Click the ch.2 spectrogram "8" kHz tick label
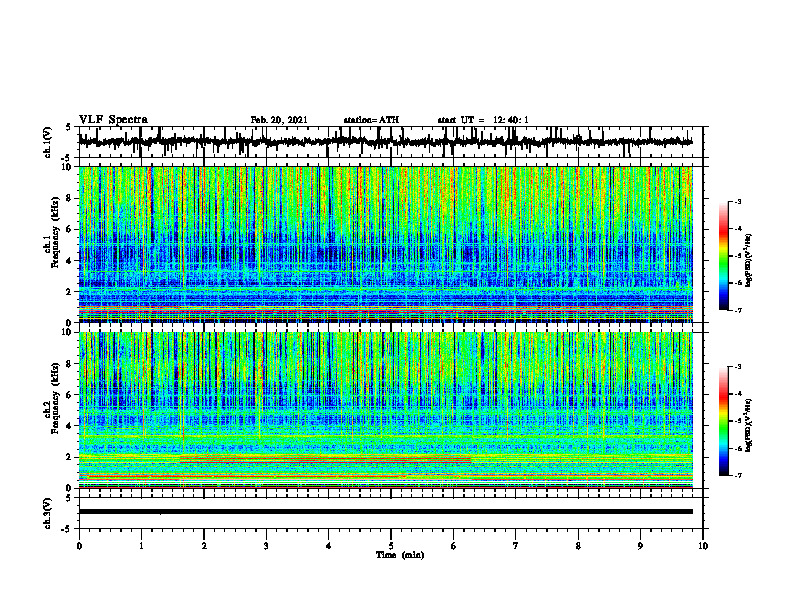 tap(70, 364)
